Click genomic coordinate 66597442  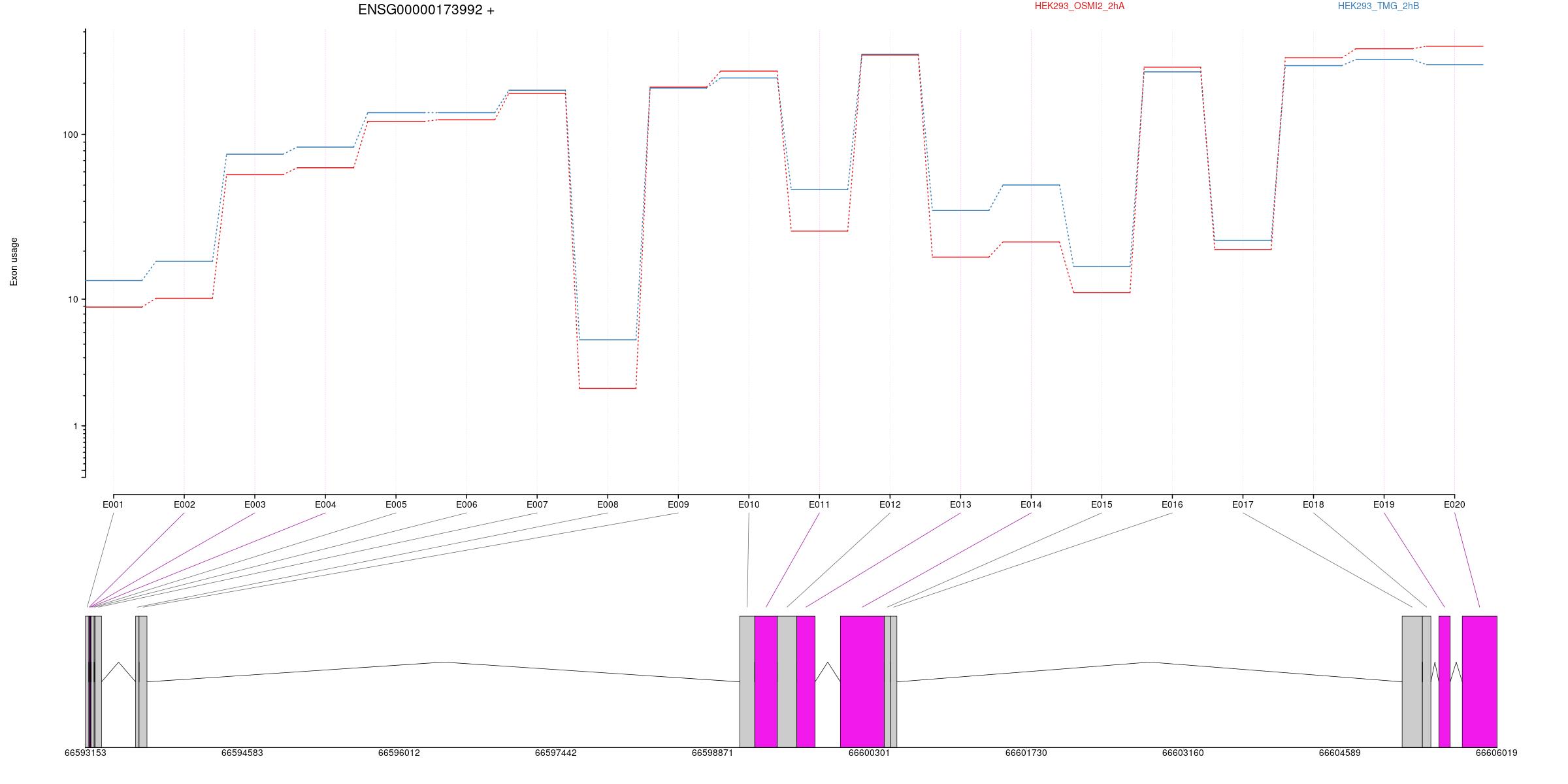(x=555, y=753)
